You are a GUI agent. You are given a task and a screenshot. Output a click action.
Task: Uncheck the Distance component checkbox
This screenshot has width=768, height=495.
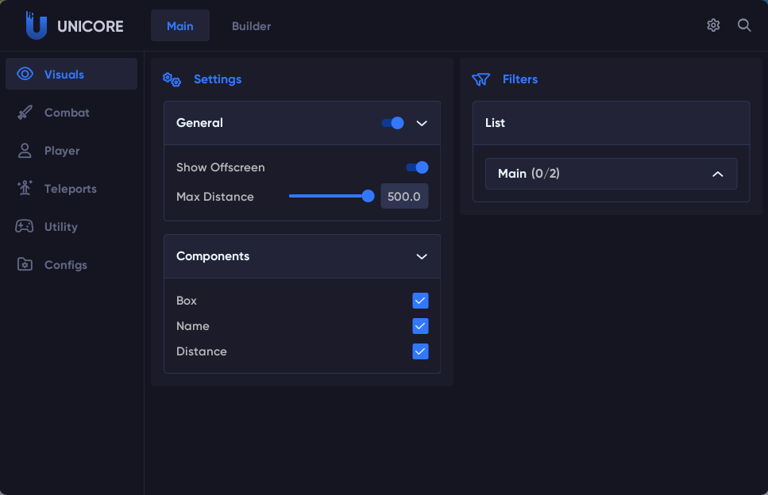coord(420,352)
